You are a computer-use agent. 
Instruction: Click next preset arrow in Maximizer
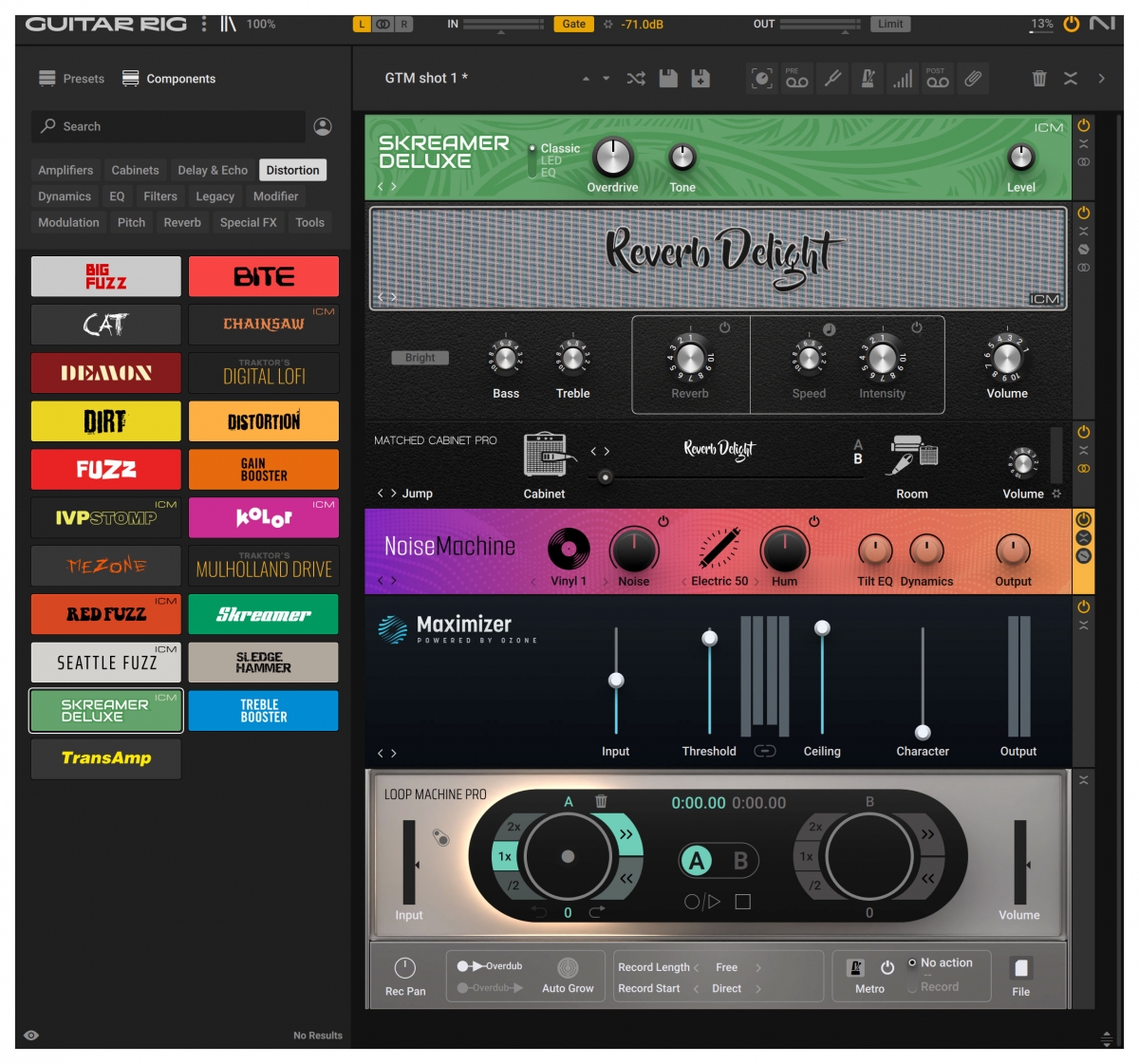click(x=394, y=754)
